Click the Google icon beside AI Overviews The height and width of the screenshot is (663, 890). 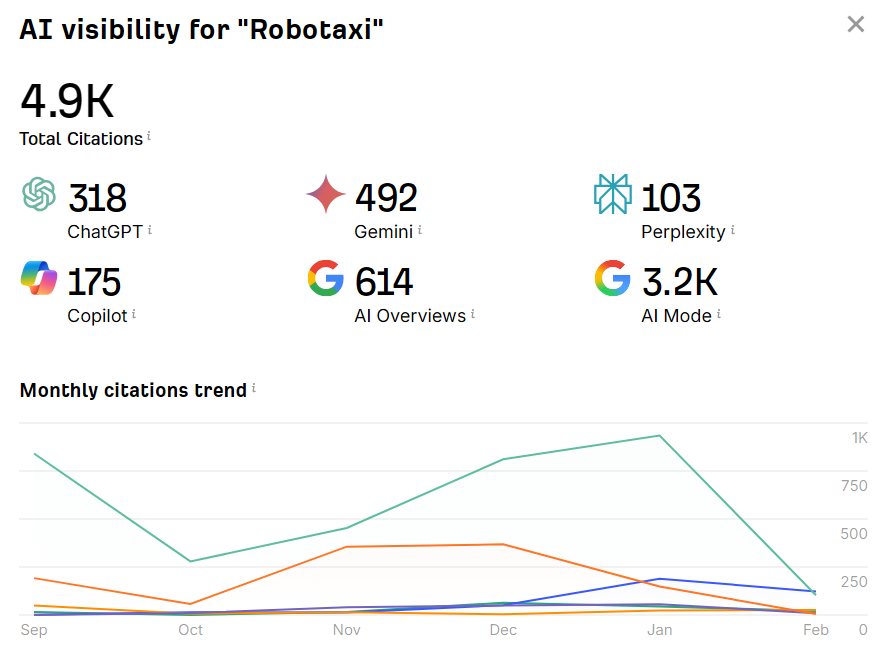click(326, 278)
